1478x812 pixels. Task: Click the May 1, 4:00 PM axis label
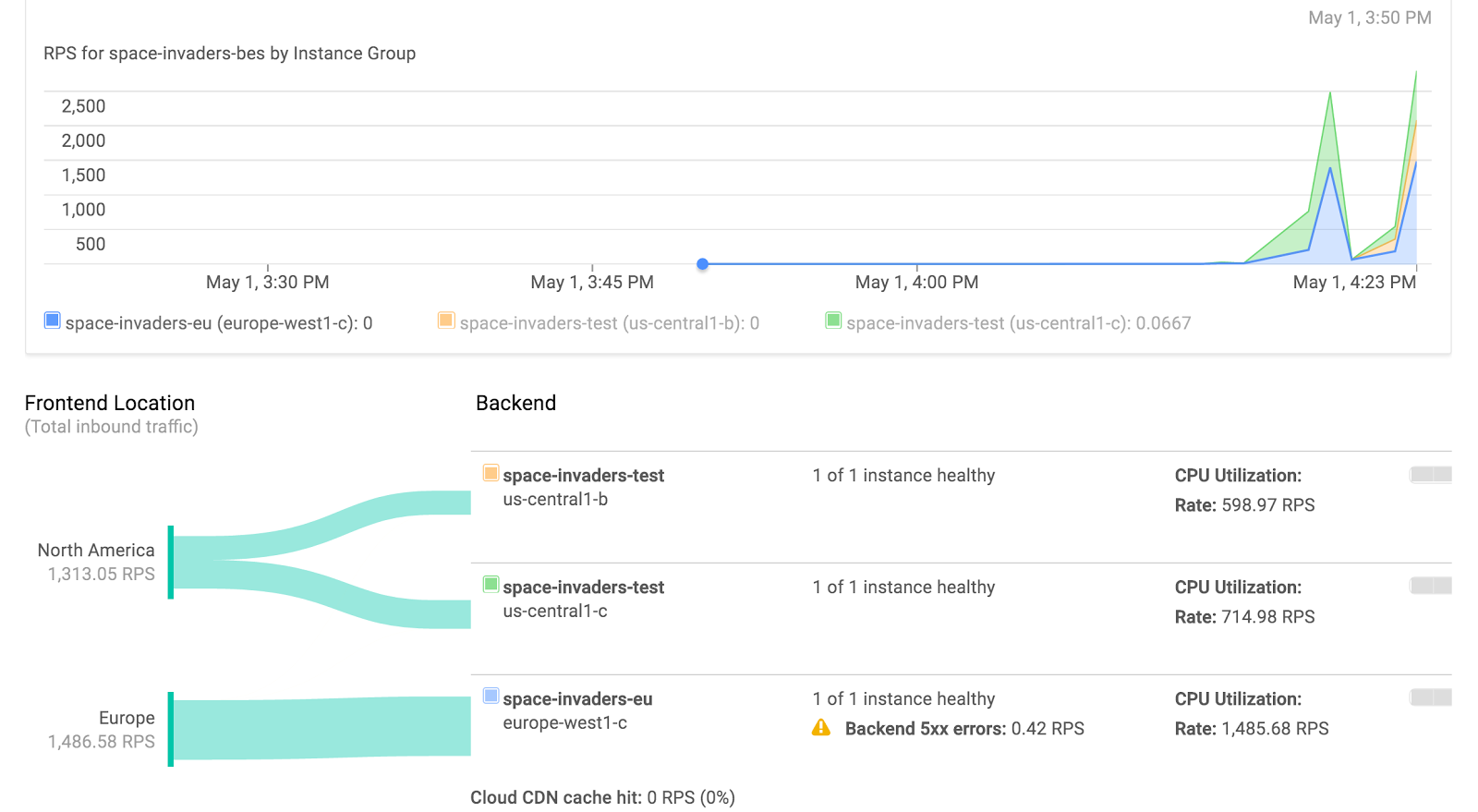(x=917, y=283)
